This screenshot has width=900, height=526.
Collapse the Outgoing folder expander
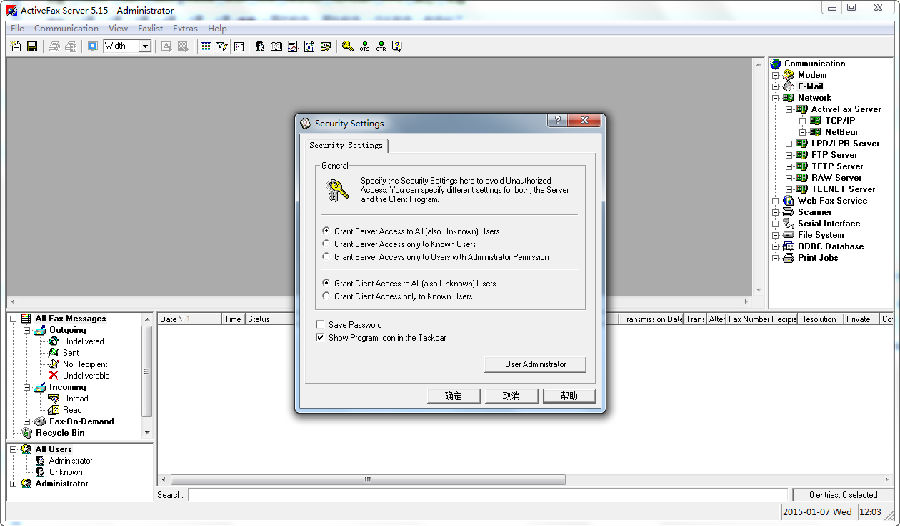(x=27, y=330)
